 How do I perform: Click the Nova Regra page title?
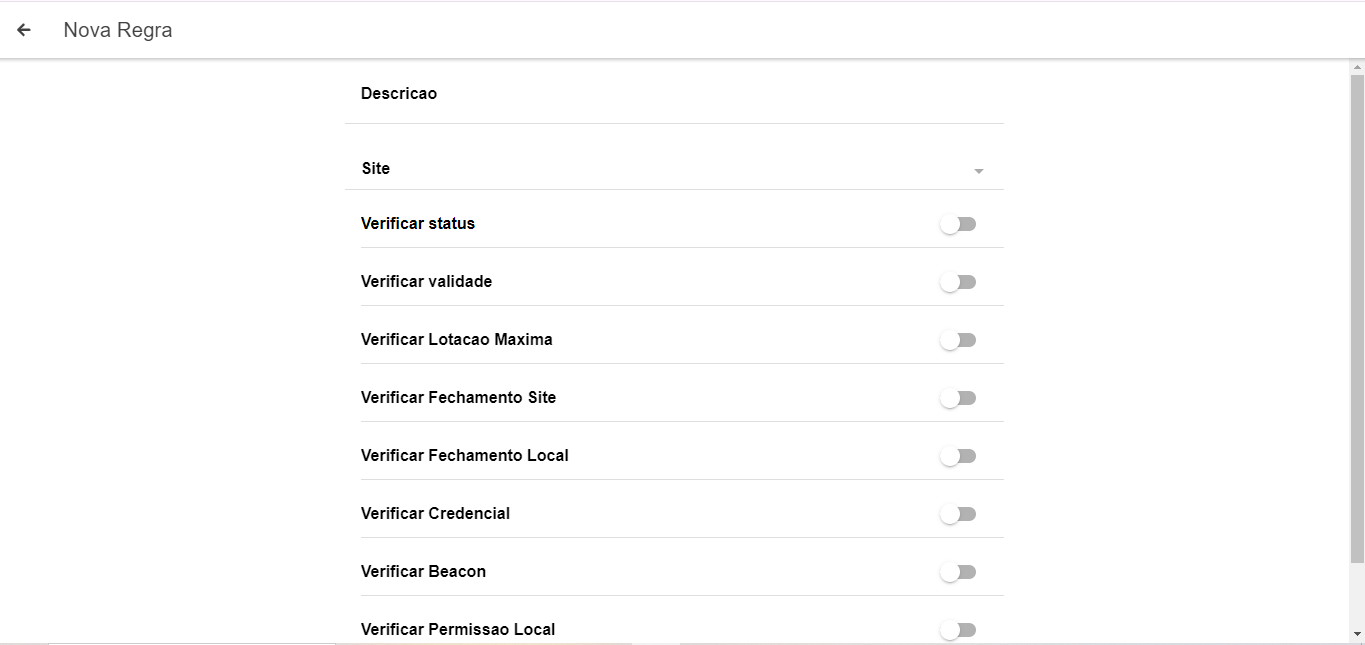pos(118,30)
